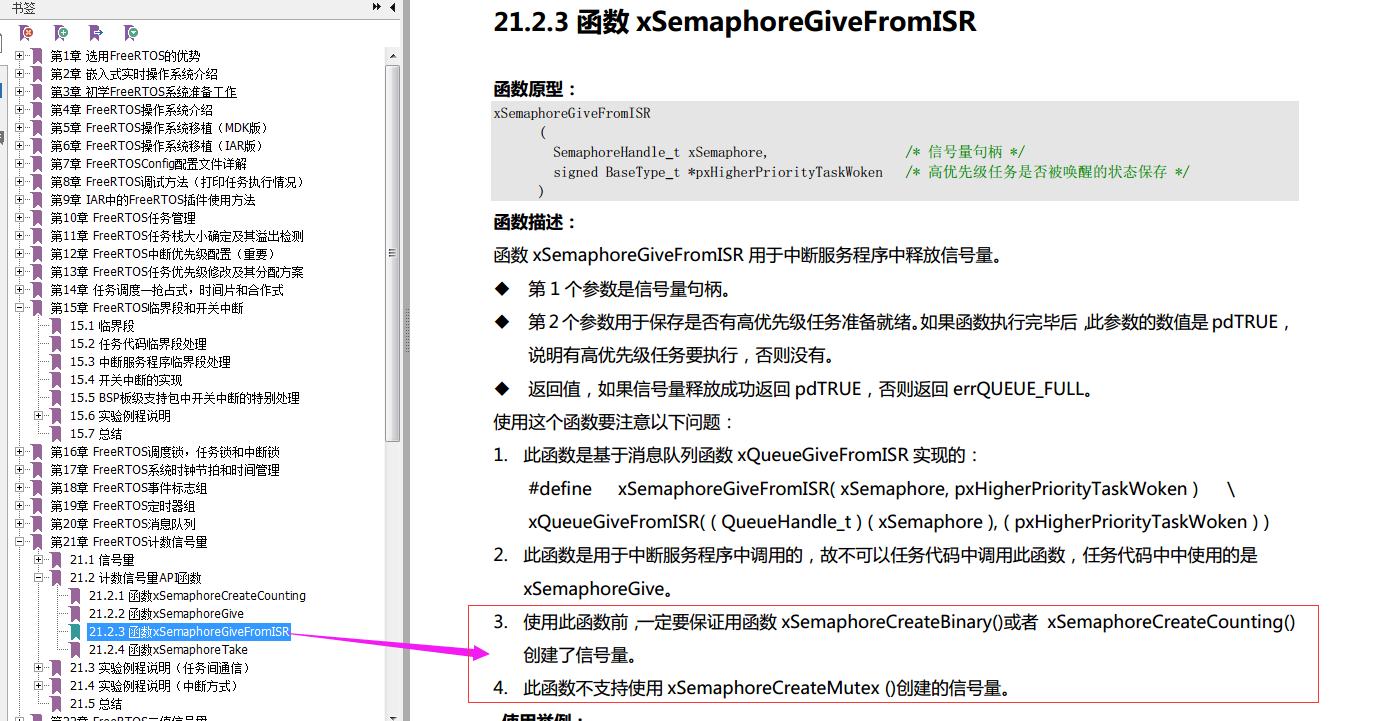Open bookmark 第5章 FreeRTOS操作系统移植（MDK版）
The image size is (1385, 721).
(x=159, y=128)
